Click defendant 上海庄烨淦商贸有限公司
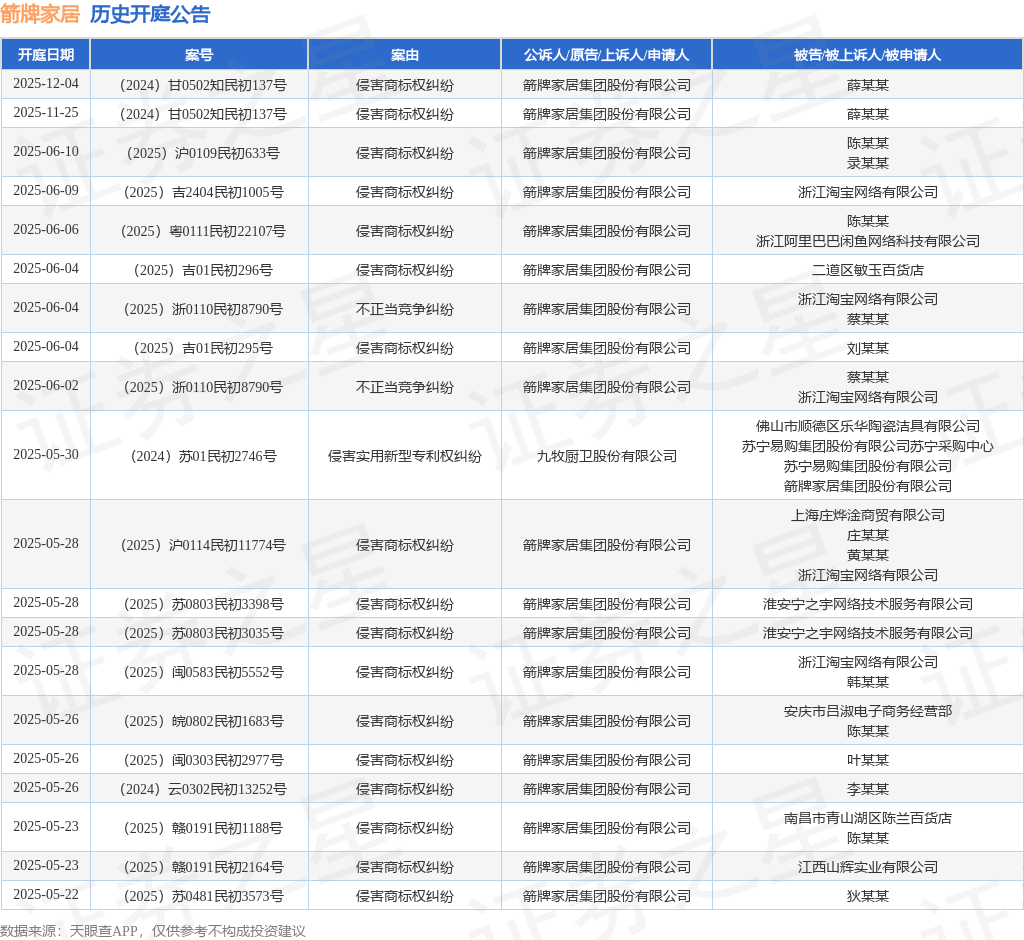 pyautogui.click(x=867, y=515)
